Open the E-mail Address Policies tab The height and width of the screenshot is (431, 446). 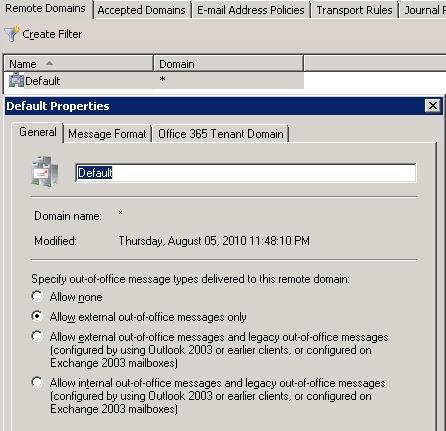[251, 10]
